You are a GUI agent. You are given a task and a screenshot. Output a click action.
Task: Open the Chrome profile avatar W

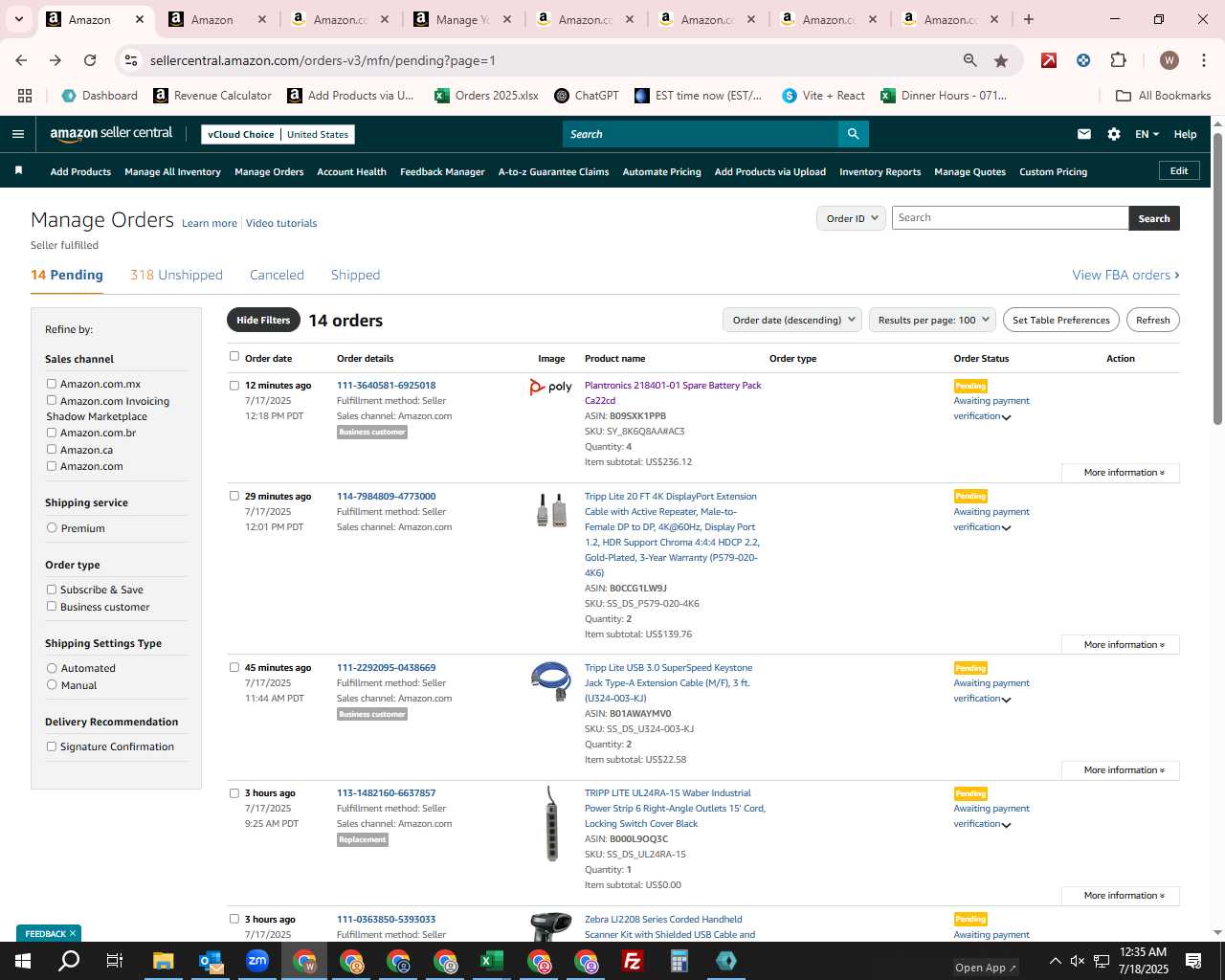click(x=1169, y=60)
